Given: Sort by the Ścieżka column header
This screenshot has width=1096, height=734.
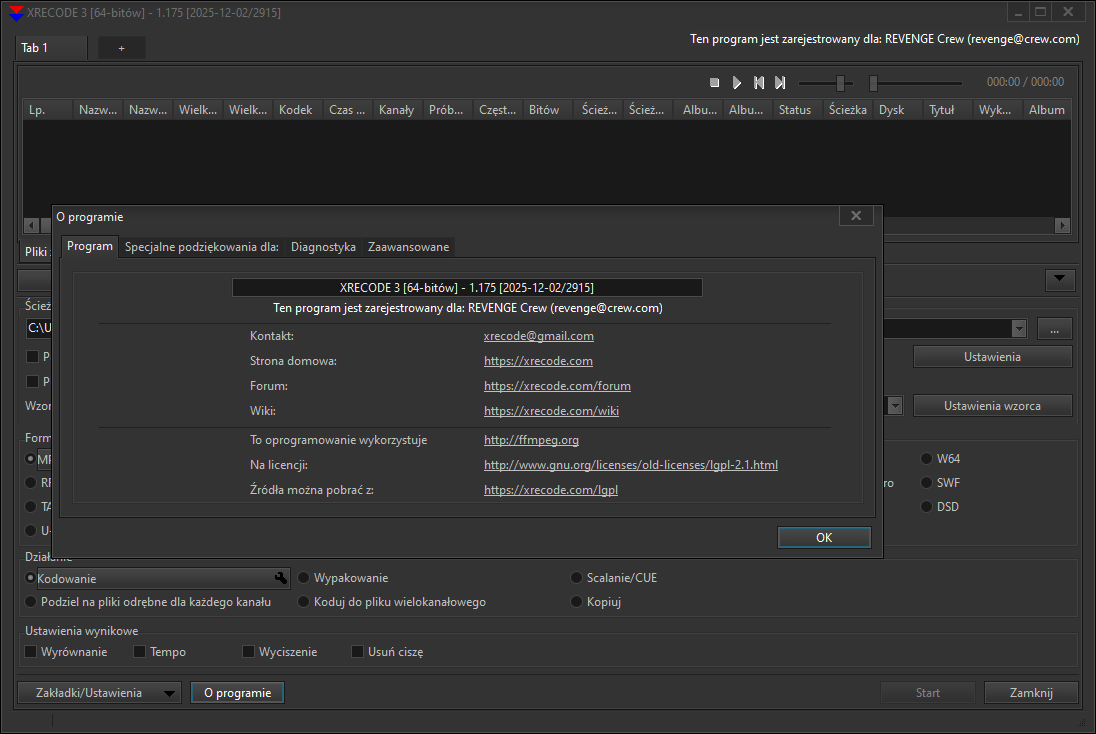Looking at the screenshot, I should [848, 110].
